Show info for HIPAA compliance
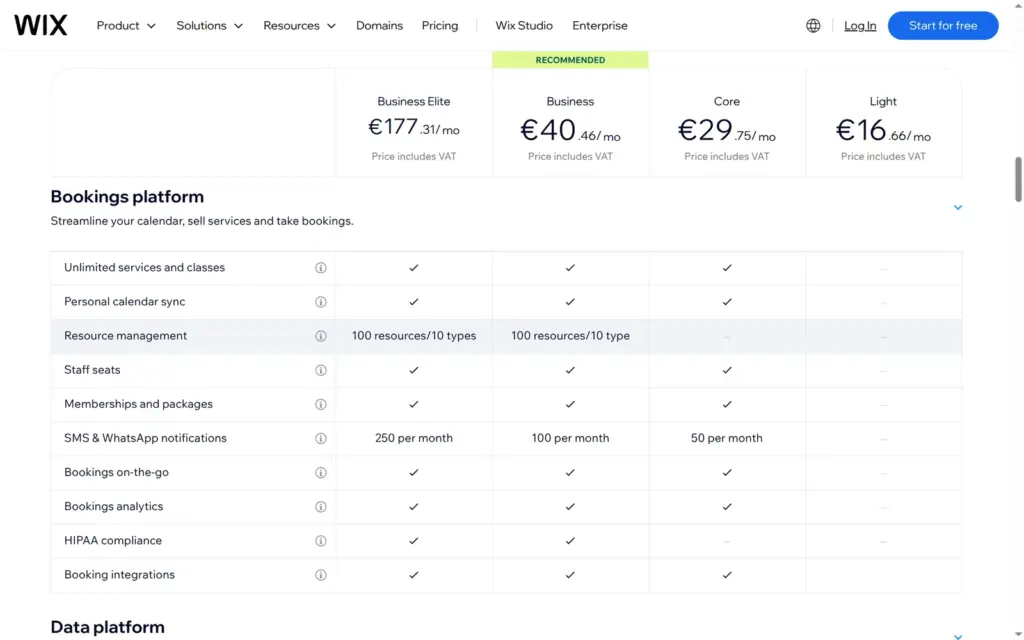Screen dimensions: 1024x640 pos(321,541)
